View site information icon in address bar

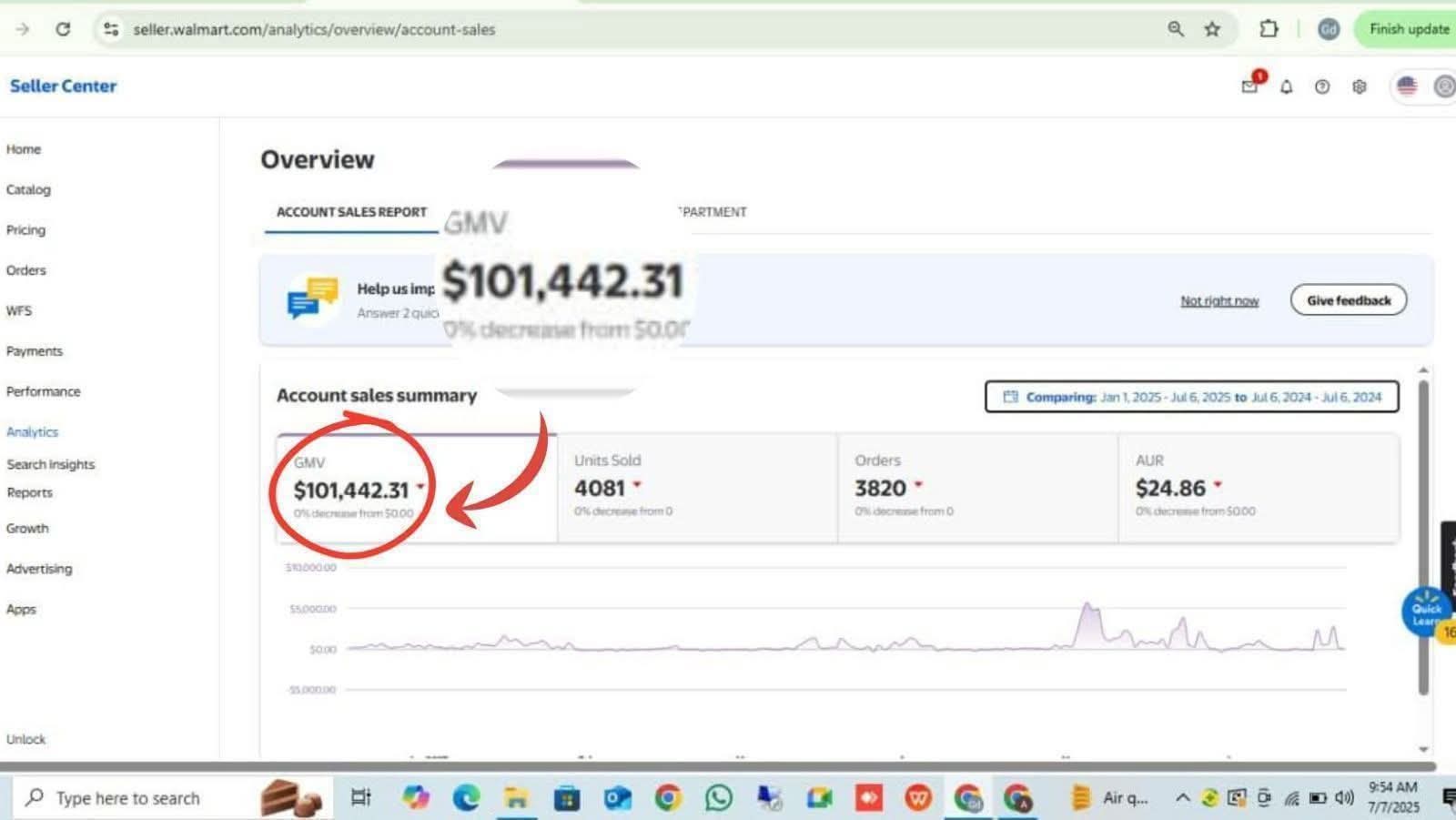coord(111,29)
